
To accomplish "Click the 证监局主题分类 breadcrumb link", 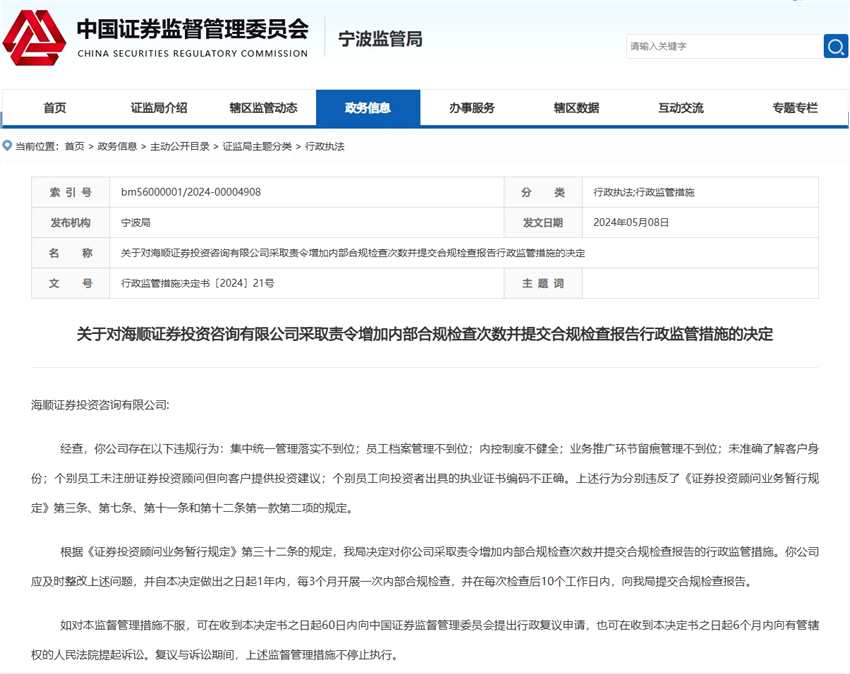I will (257, 146).
